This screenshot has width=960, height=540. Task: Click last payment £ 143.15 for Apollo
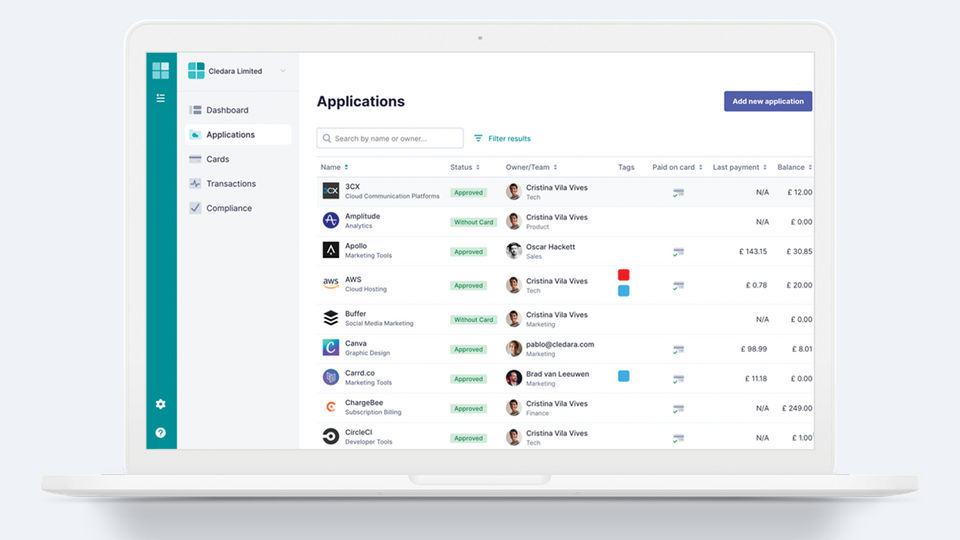point(752,252)
